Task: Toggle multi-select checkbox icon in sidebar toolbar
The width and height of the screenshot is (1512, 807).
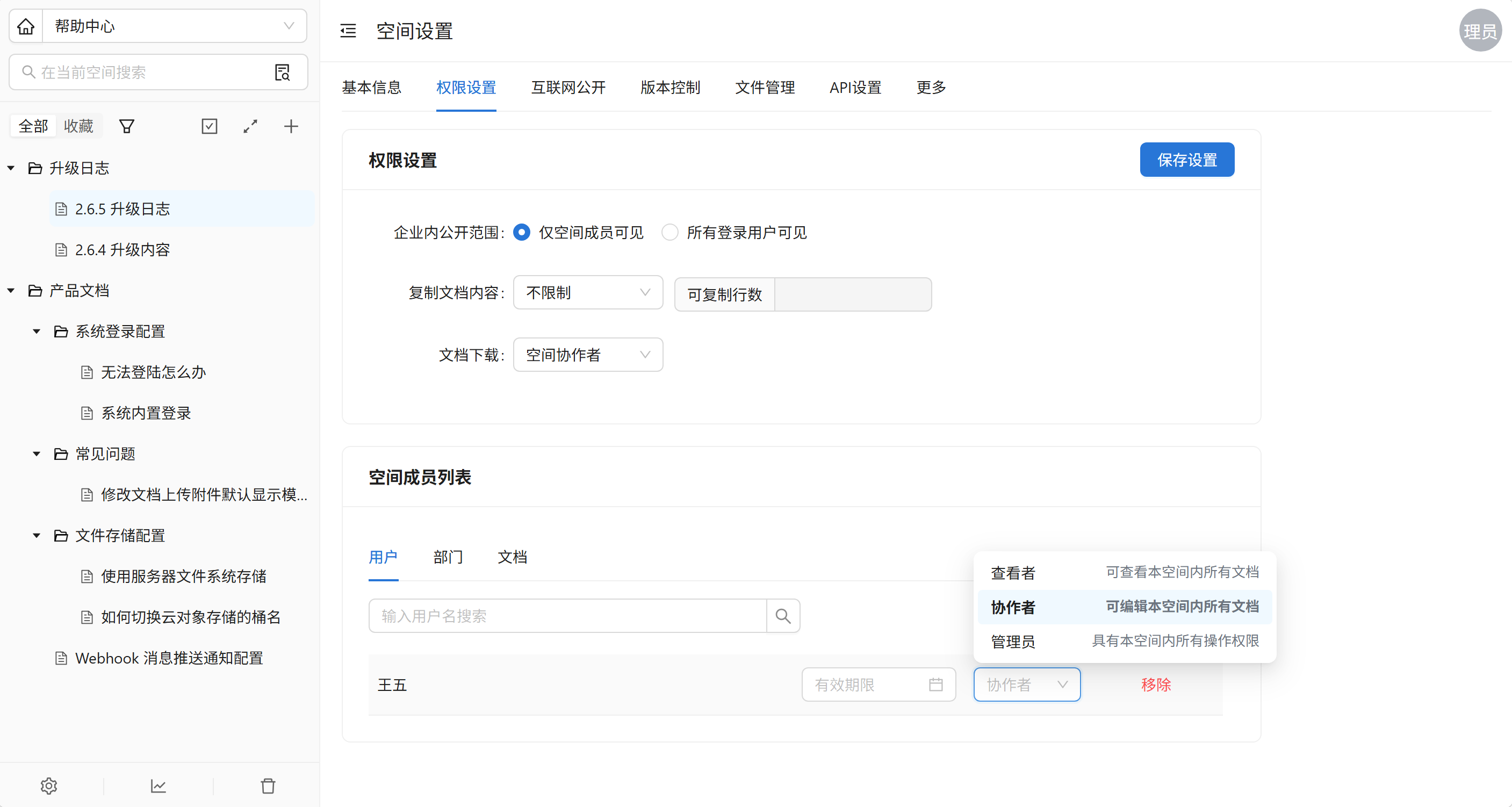Action: tap(210, 126)
